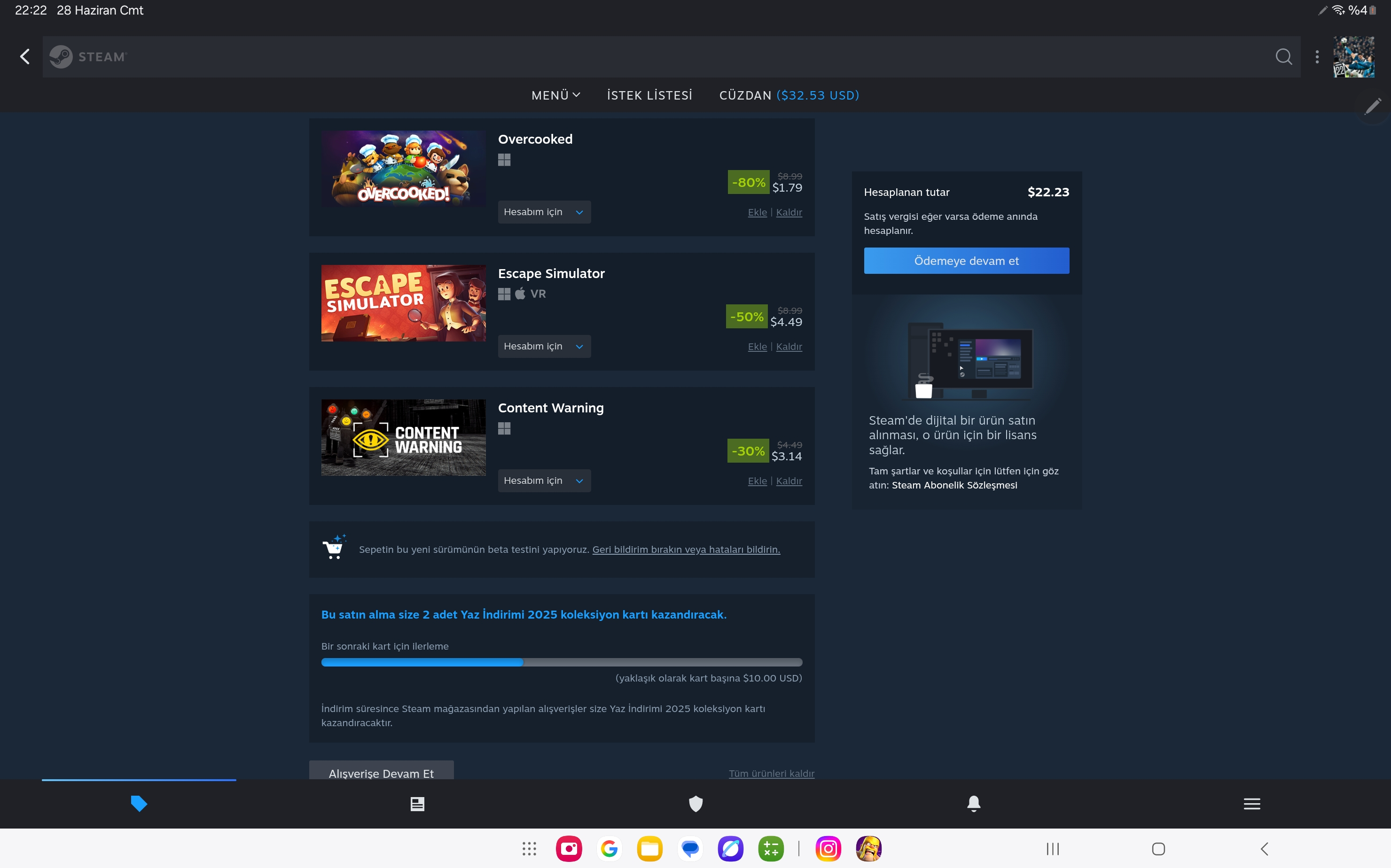Open the 'Steam Abonelik Sözleşmesi' link
The image size is (1391, 868).
(954, 485)
